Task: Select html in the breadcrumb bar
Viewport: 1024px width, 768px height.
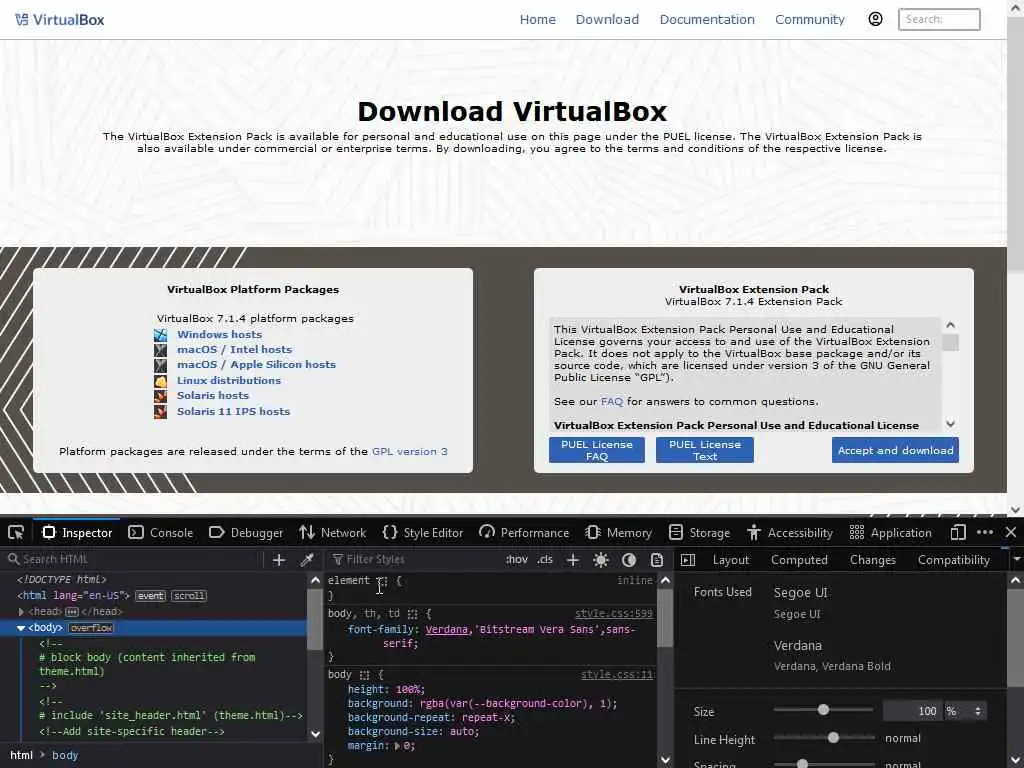Action: click(21, 755)
